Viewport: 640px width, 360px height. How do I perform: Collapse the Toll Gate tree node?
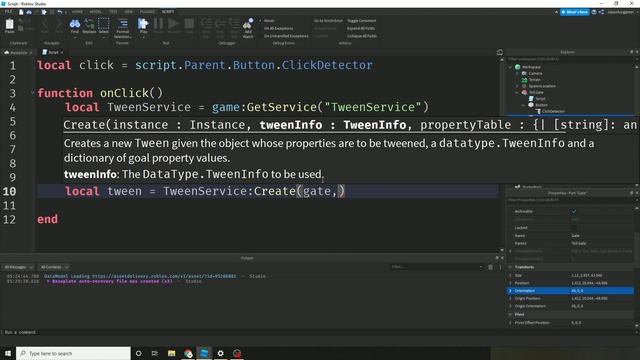click(517, 92)
